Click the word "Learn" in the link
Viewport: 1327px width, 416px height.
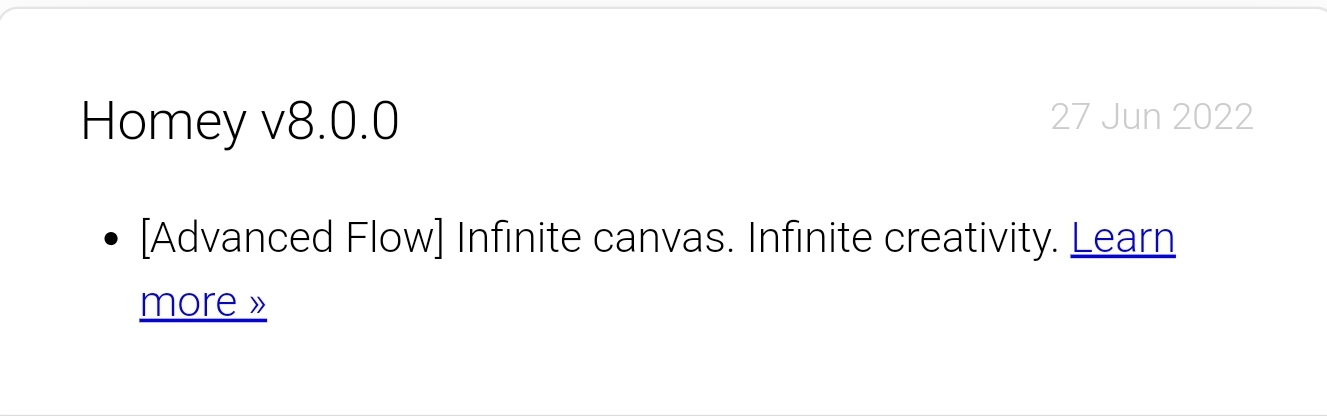(x=1122, y=239)
